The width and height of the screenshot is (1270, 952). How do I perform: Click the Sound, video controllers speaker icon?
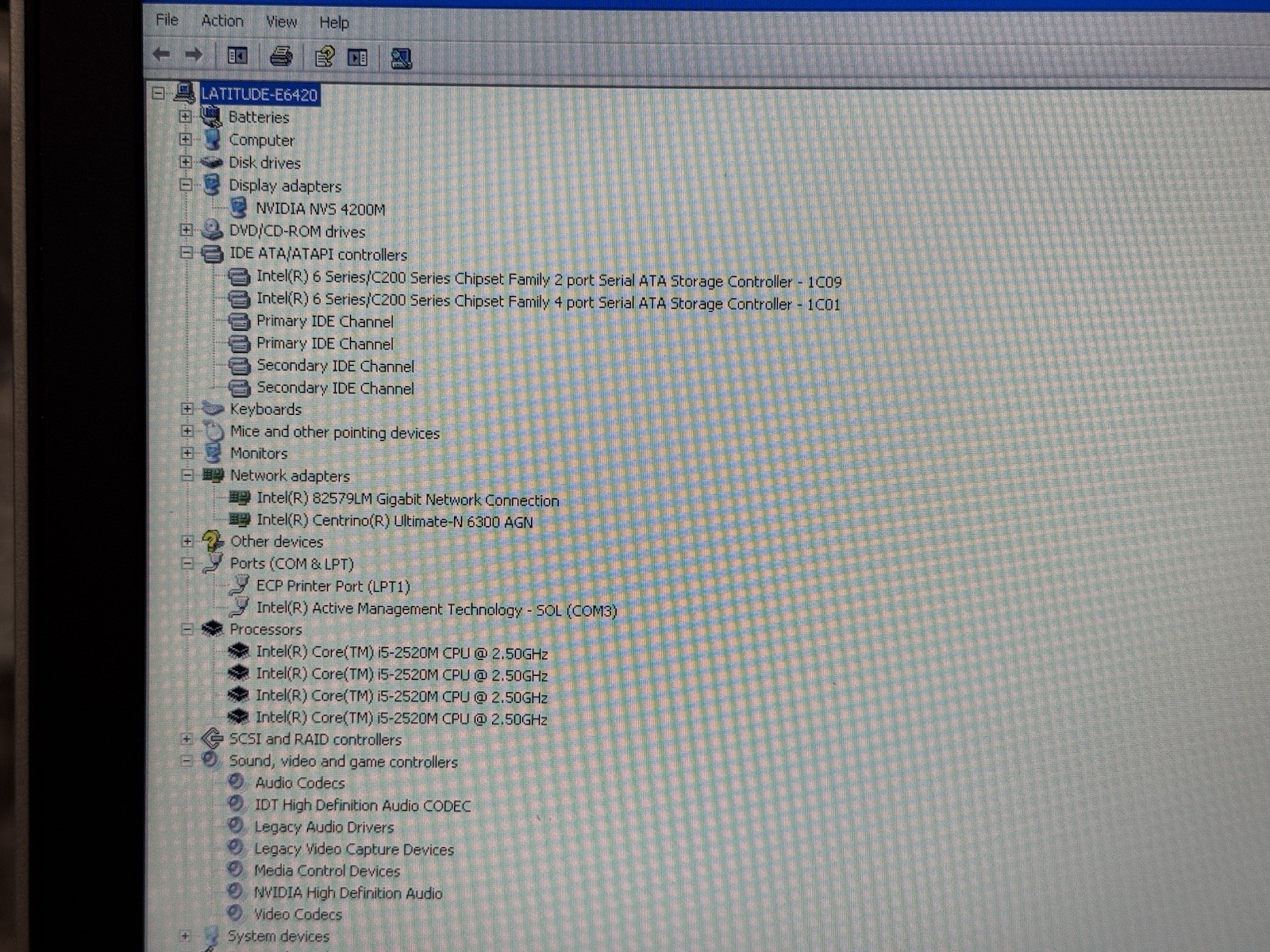coord(210,759)
